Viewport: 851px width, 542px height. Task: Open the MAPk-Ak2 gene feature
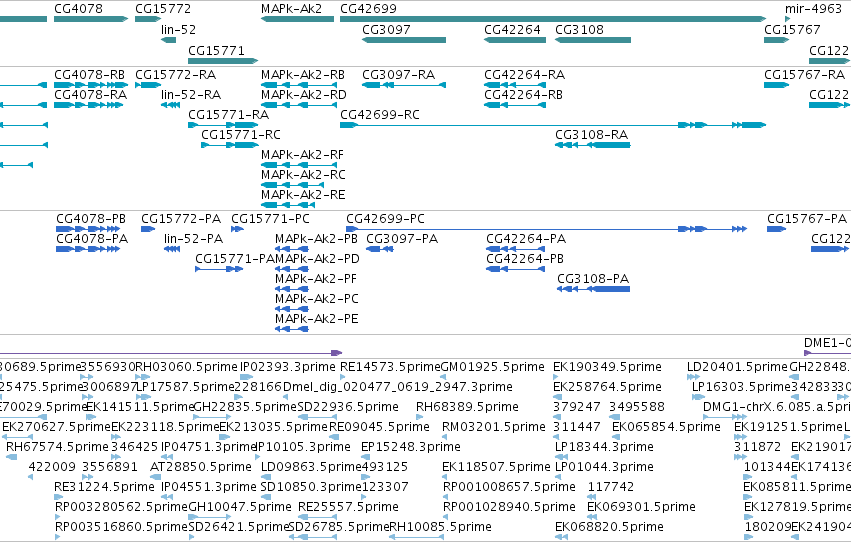tap(297, 19)
